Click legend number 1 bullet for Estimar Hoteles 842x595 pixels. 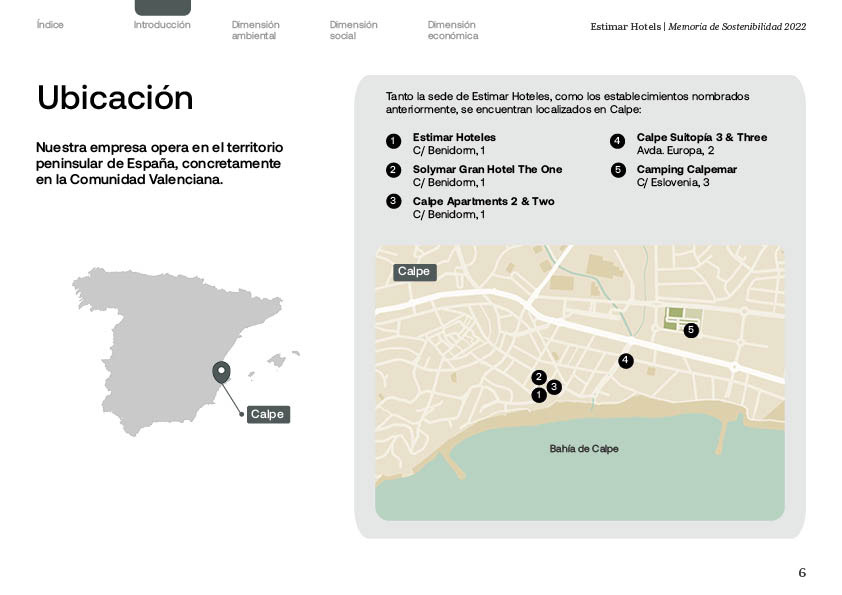point(393,141)
